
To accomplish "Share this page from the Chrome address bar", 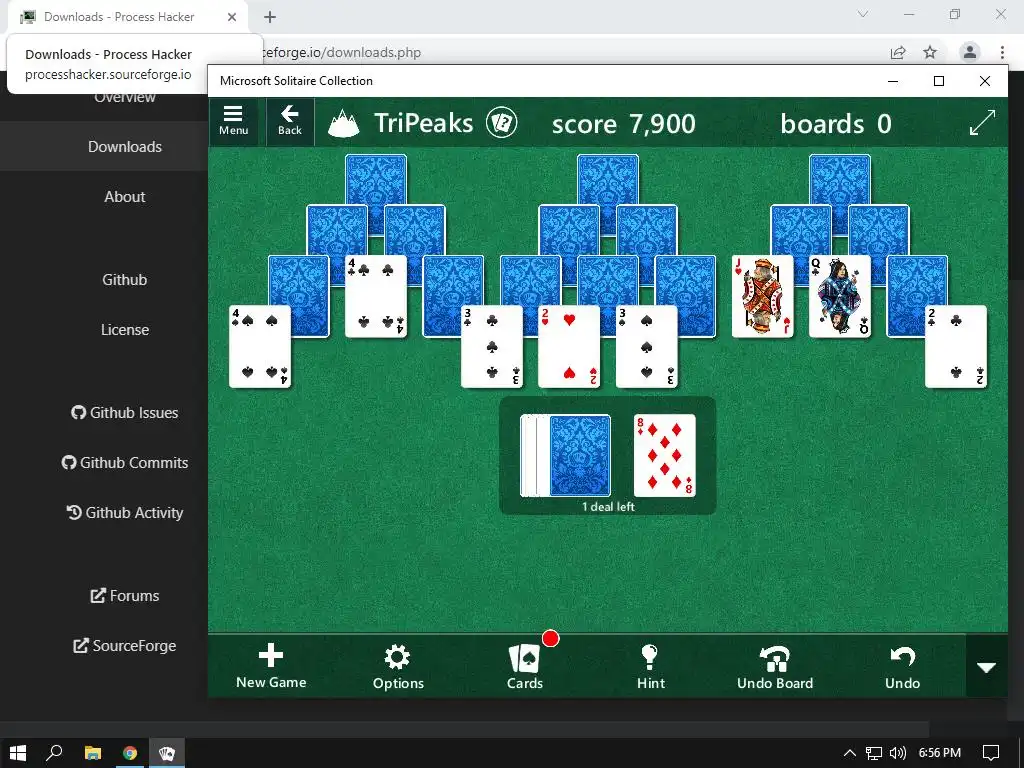I will 898,52.
